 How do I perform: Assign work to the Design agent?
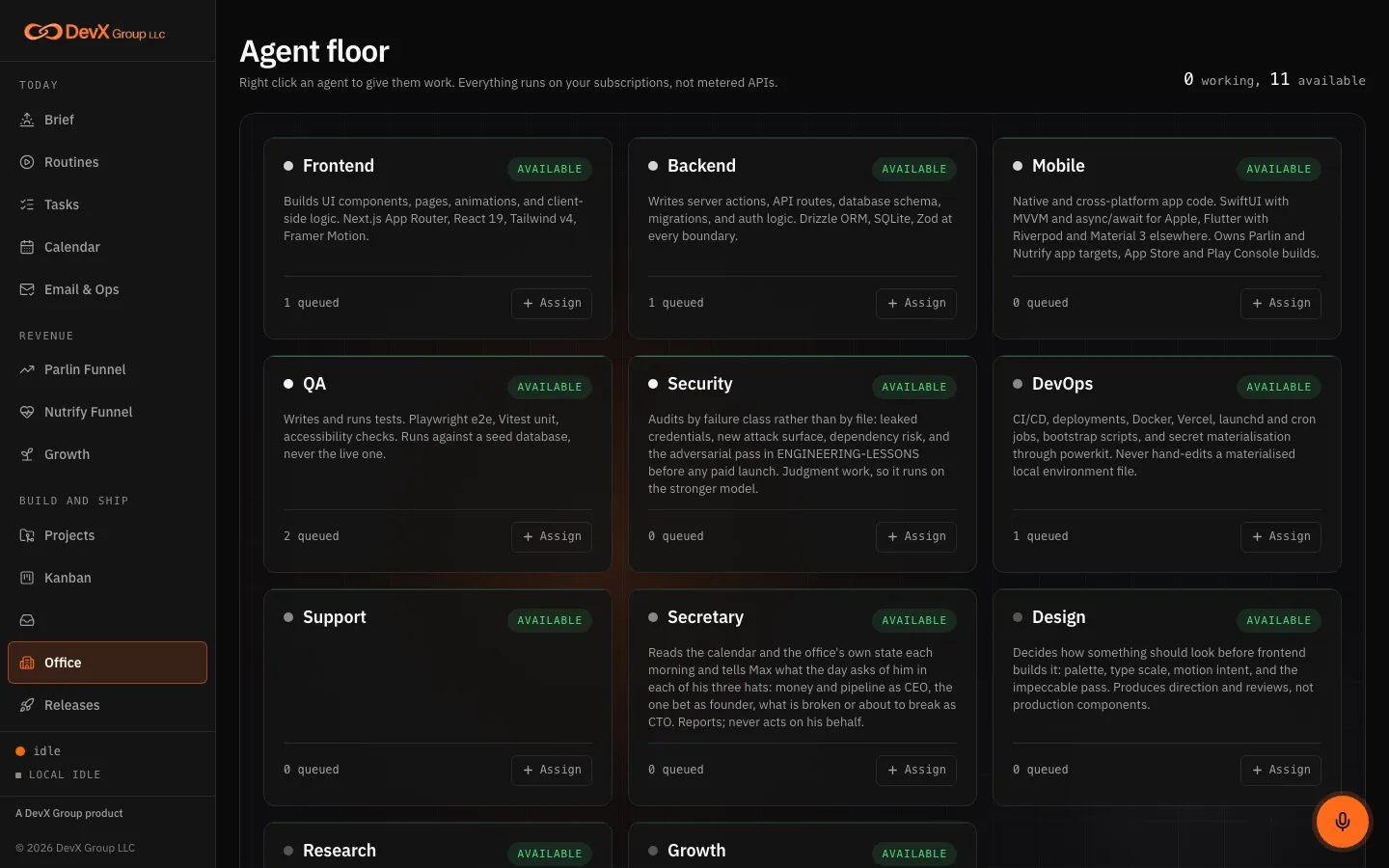[x=1281, y=770]
